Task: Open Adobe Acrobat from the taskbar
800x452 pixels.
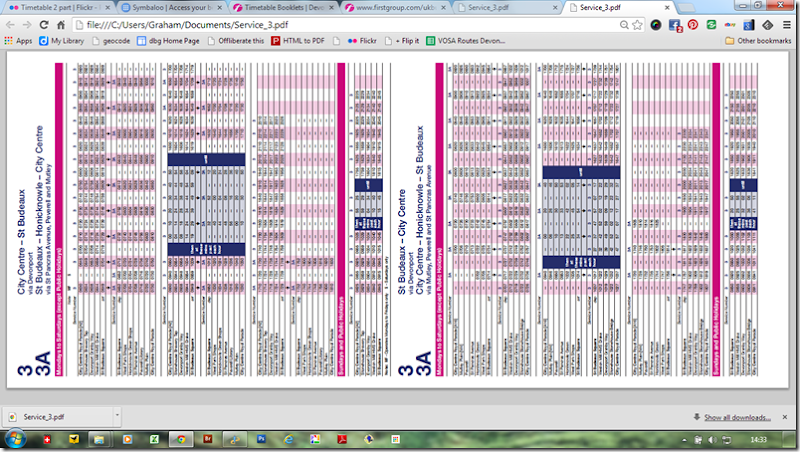Action: point(342,439)
